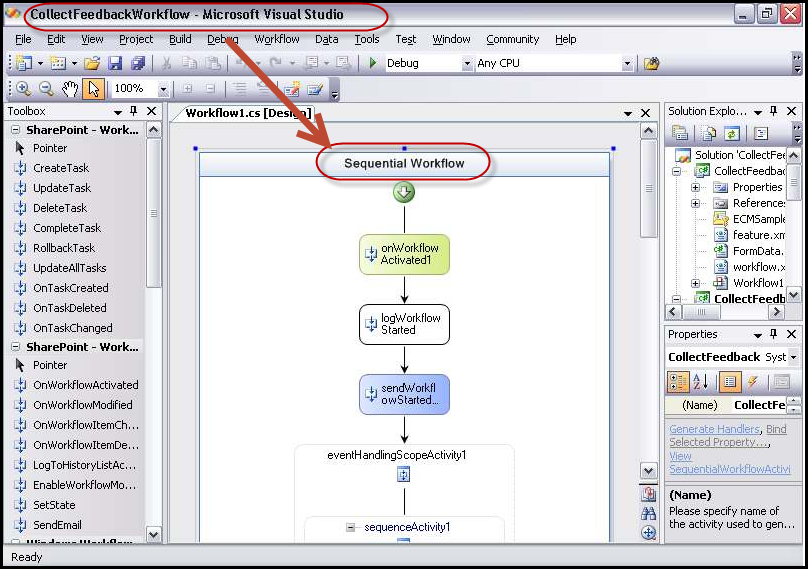Viewport: 808px width, 569px height.
Task: Click Show All Files icon in Solution Explorer
Action: (x=708, y=134)
